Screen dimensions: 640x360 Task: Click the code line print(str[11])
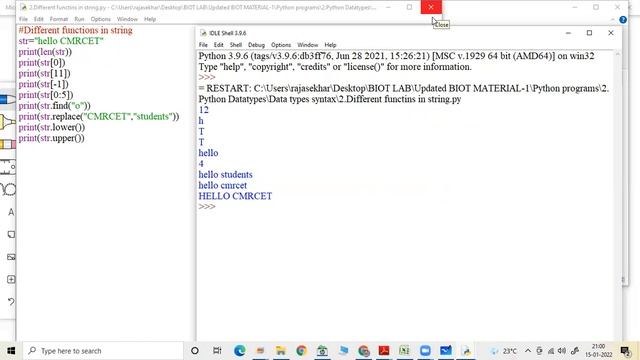click(x=44, y=73)
